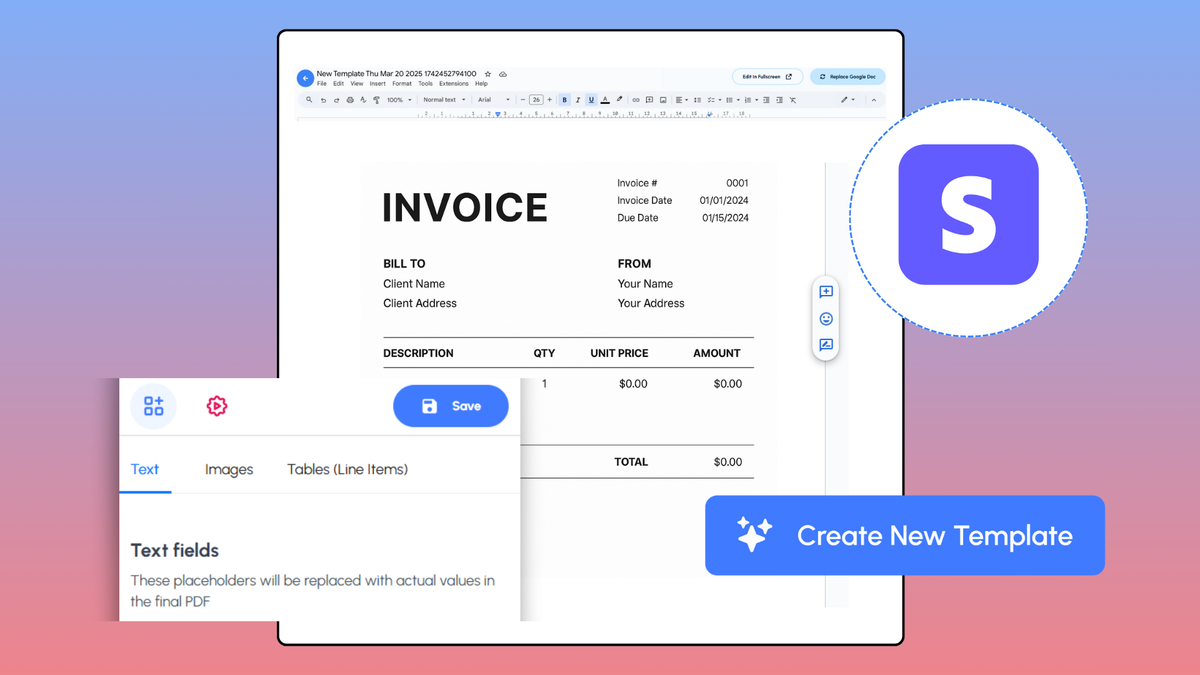Open the emoji reaction icon in the margin
Screen dimensions: 1200x675
click(826, 318)
